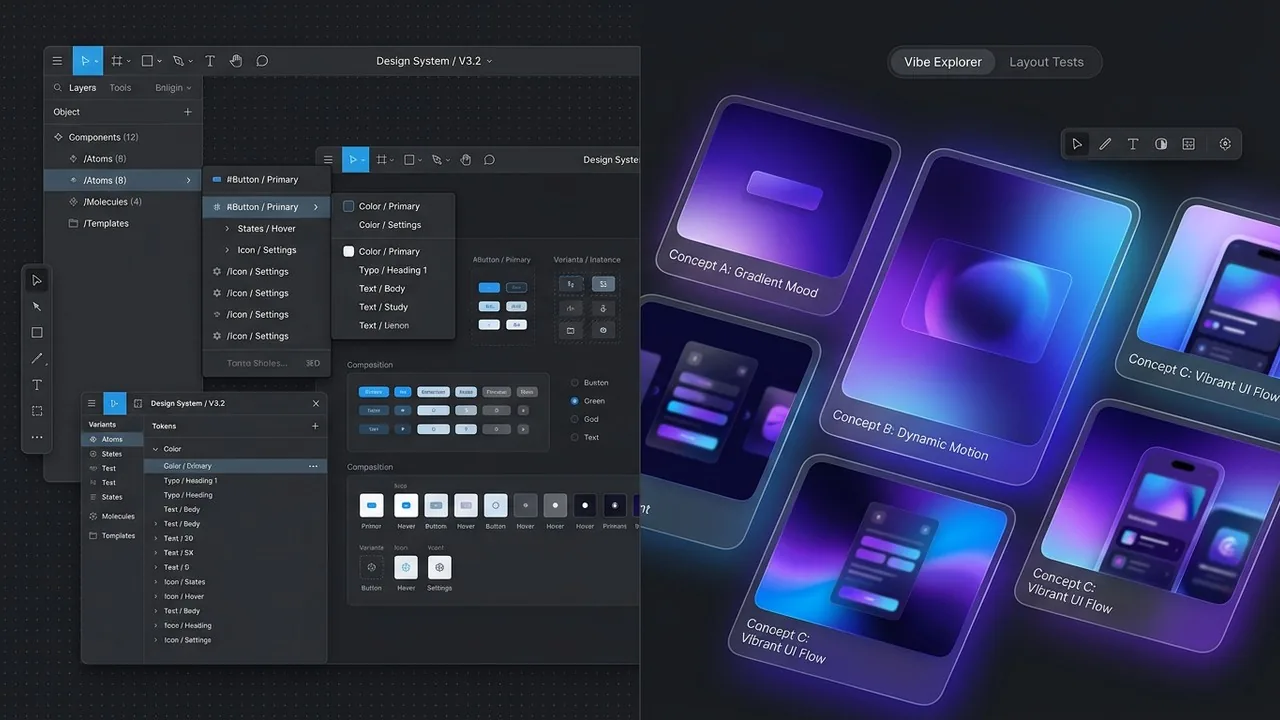Screen dimensions: 1280x720
Task: Check the unchecked Color / Primary checkbox
Action: 349,207
